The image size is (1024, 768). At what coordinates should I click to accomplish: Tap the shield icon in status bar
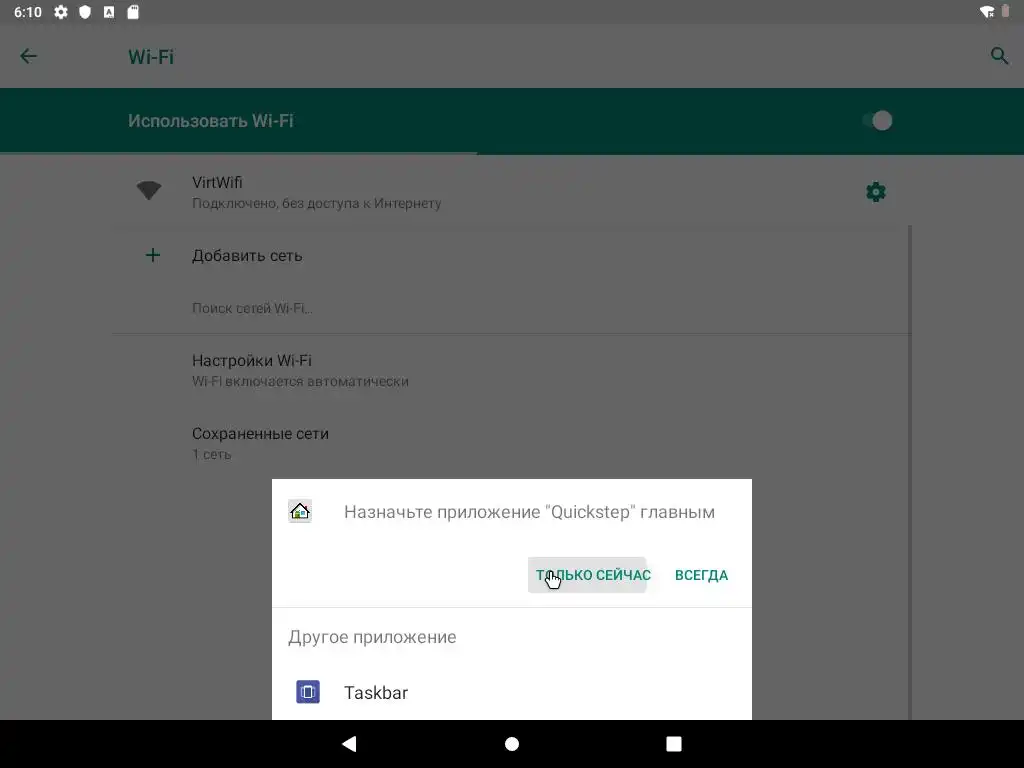(85, 12)
